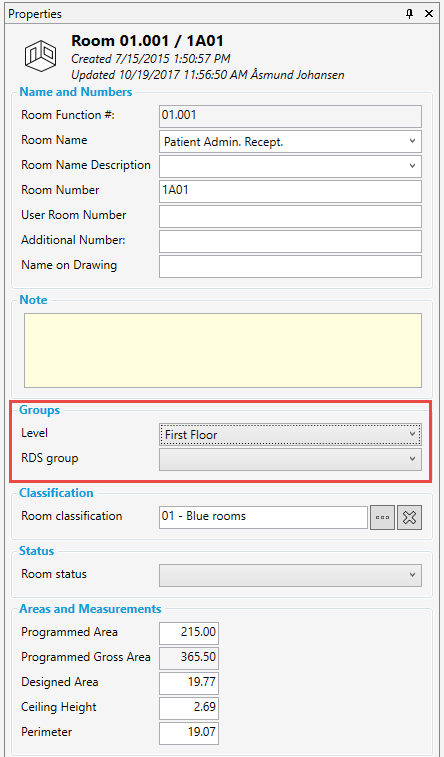Open the Level dropdown showing First Floor
Image resolution: width=444 pixels, height=757 pixels.
(x=290, y=435)
